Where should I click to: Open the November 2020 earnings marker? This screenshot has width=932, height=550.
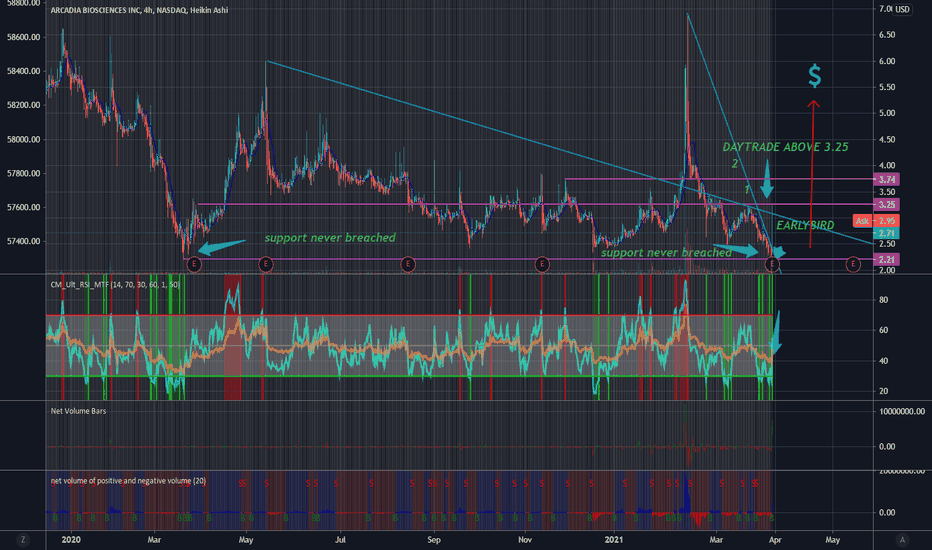[542, 264]
